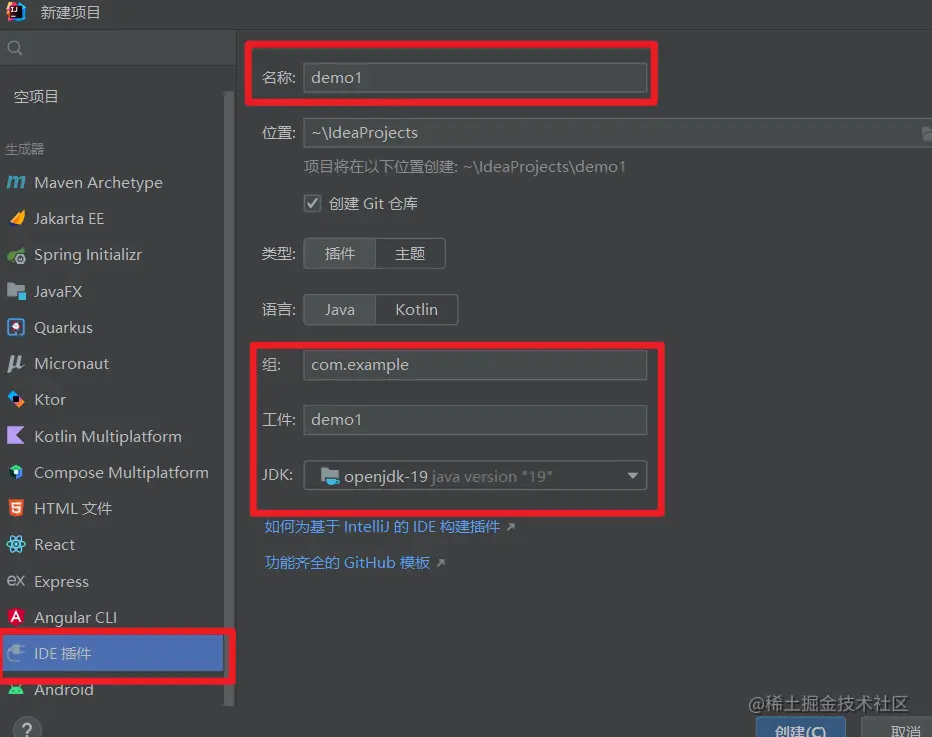932x737 pixels.
Task: Click the 新建项目 dialog title text
Action: pyautogui.click(x=70, y=12)
